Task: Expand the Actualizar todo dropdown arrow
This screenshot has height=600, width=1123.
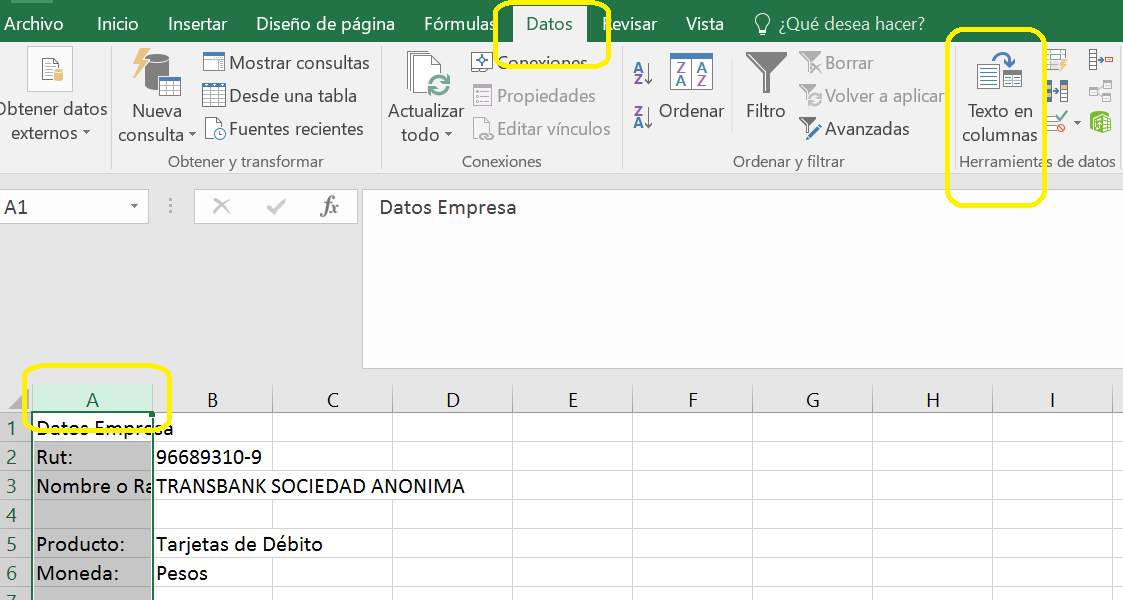Action: [x=448, y=135]
